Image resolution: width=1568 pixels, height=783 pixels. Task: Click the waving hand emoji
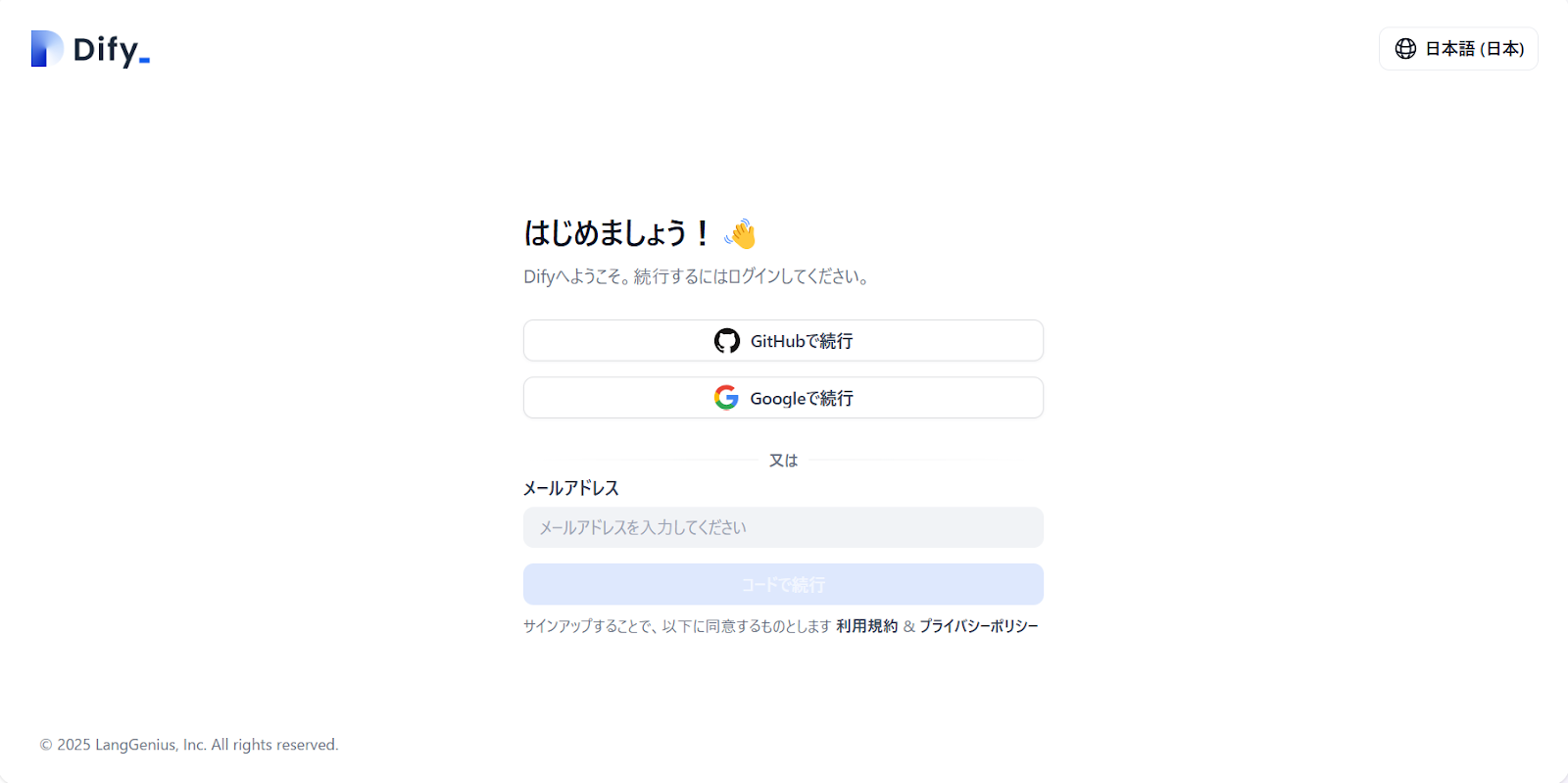tap(741, 234)
